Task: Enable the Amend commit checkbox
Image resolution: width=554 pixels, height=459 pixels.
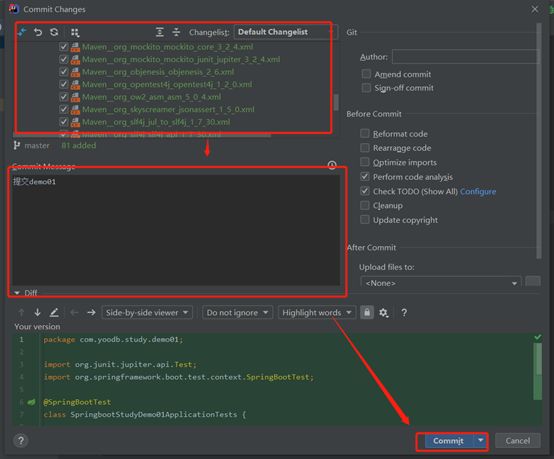Action: [x=366, y=74]
